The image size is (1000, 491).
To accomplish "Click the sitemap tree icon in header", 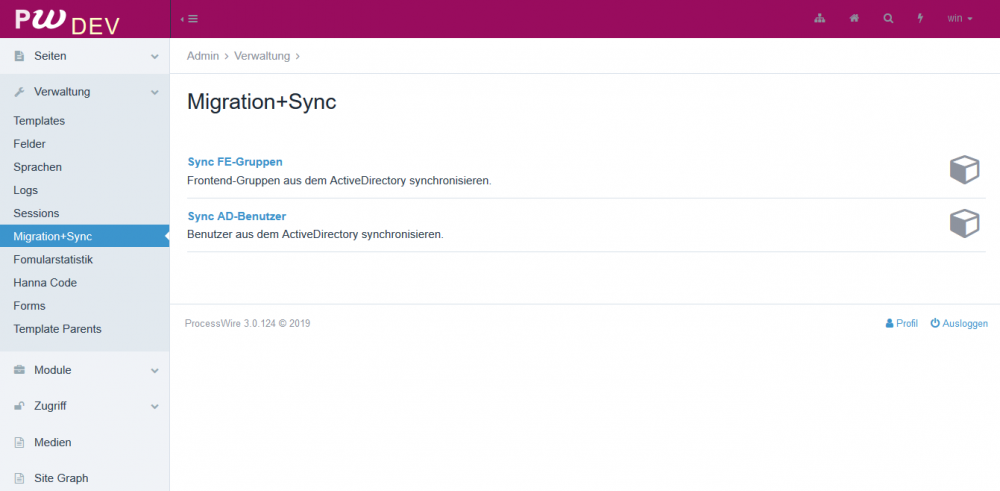I will coord(819,19).
